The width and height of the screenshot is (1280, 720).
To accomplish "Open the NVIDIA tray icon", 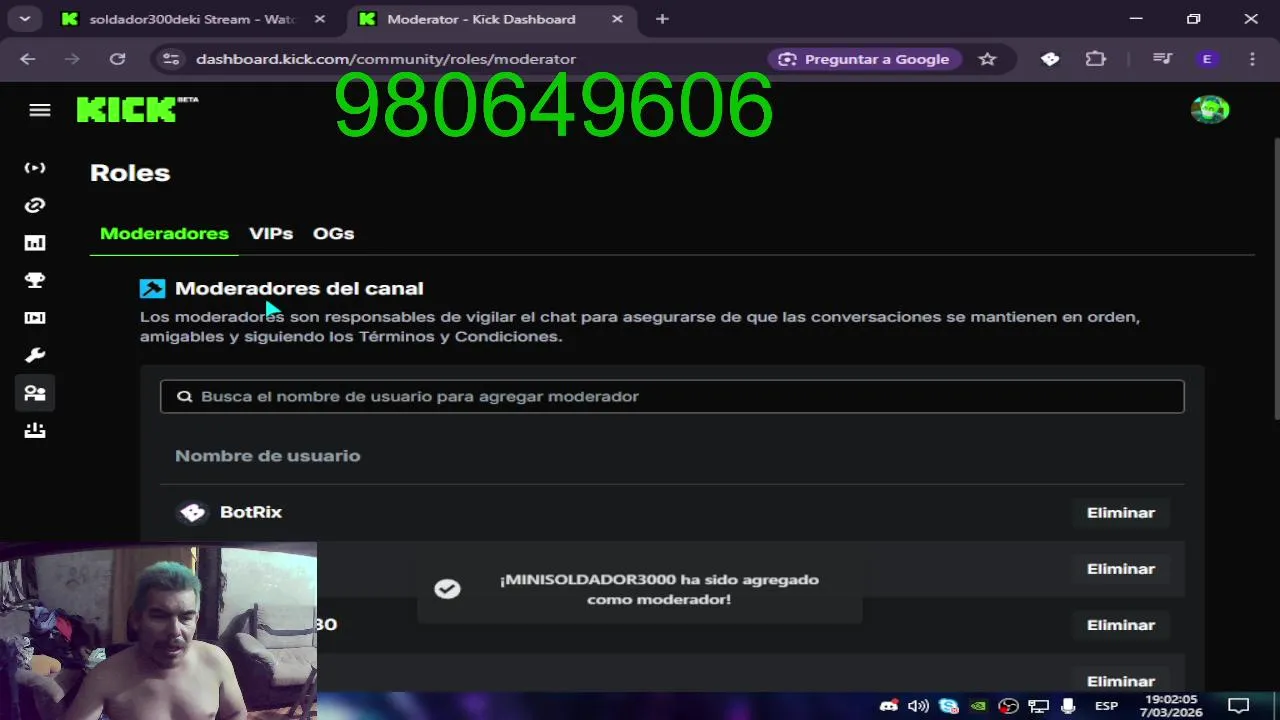I will 979,706.
